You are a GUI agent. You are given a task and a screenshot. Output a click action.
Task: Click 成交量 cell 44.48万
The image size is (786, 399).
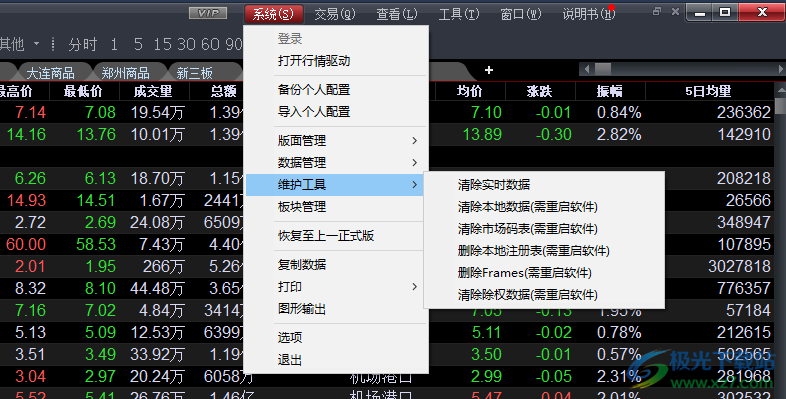(x=157, y=288)
